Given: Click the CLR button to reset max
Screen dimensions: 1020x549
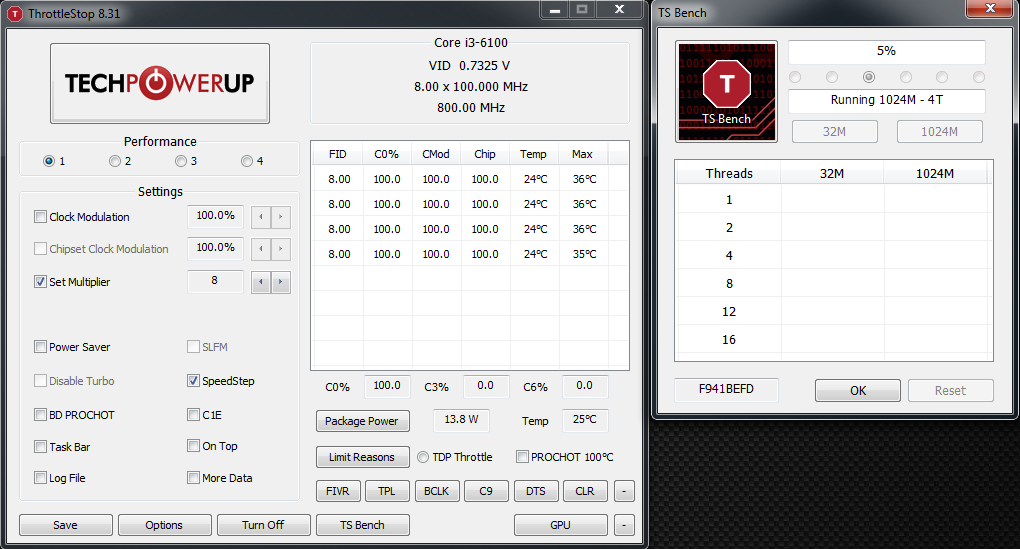Looking at the screenshot, I should click(585, 491).
